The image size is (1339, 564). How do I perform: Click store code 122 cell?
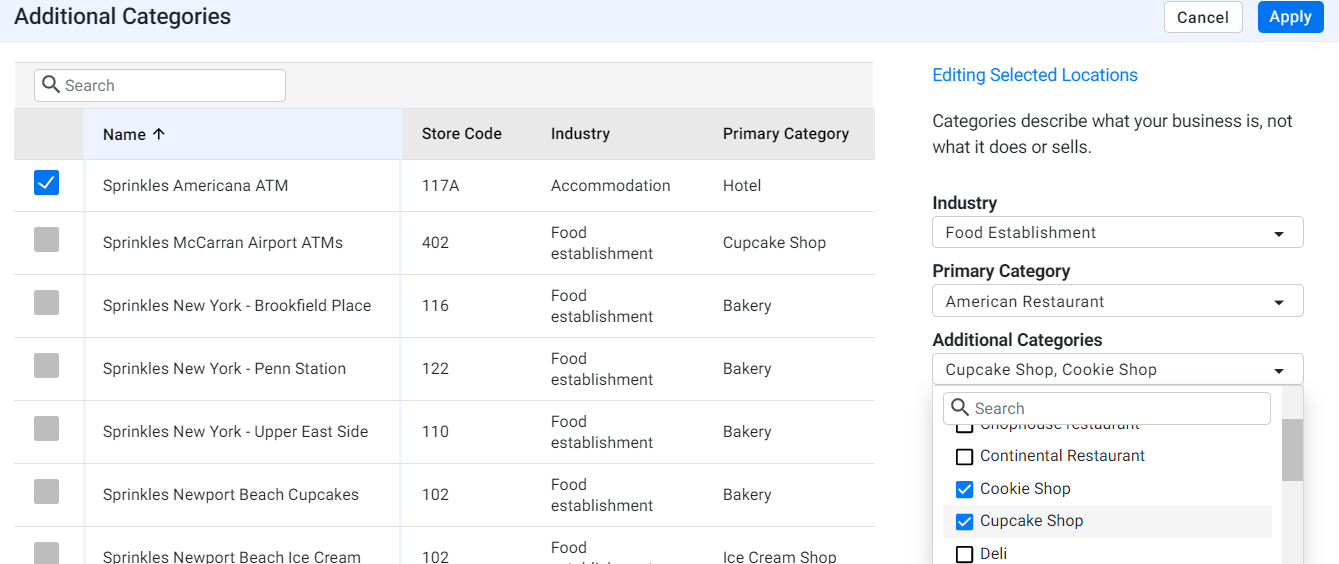(436, 369)
